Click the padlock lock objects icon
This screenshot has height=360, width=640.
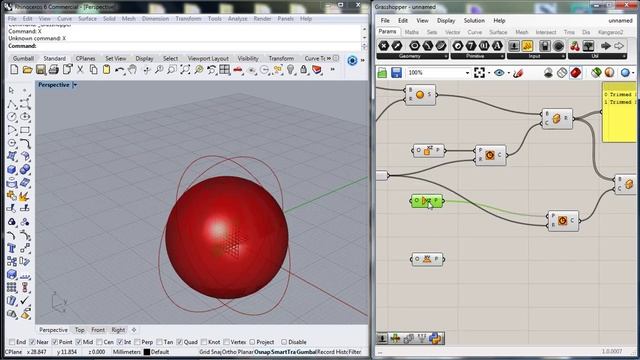pos(303,70)
